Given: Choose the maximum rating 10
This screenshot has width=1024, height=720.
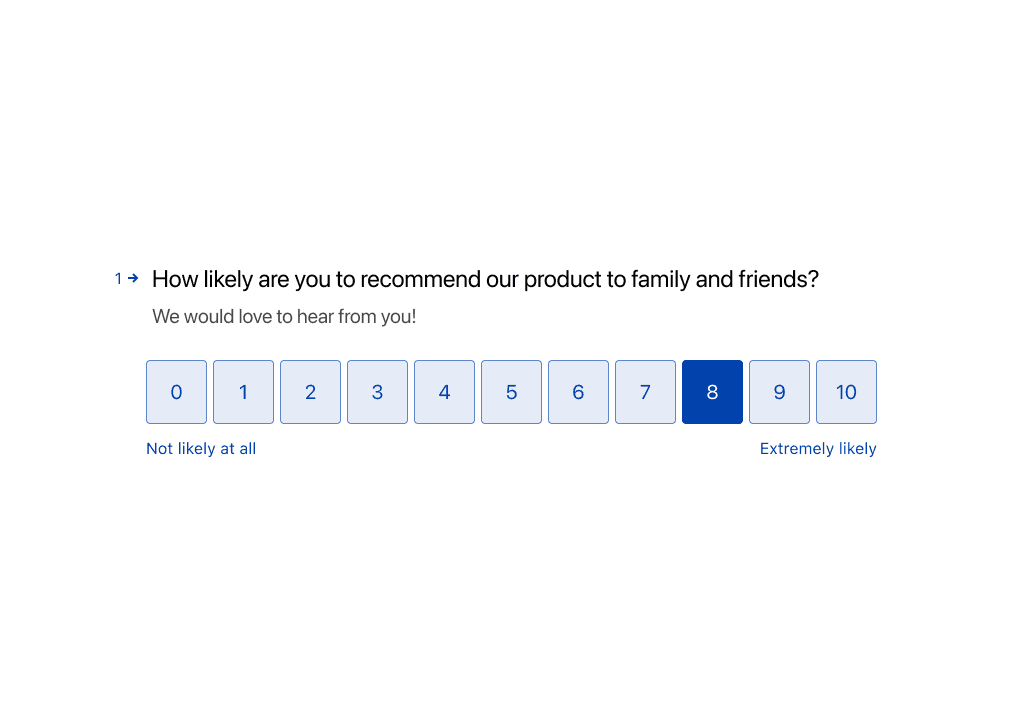Looking at the screenshot, I should 846,392.
